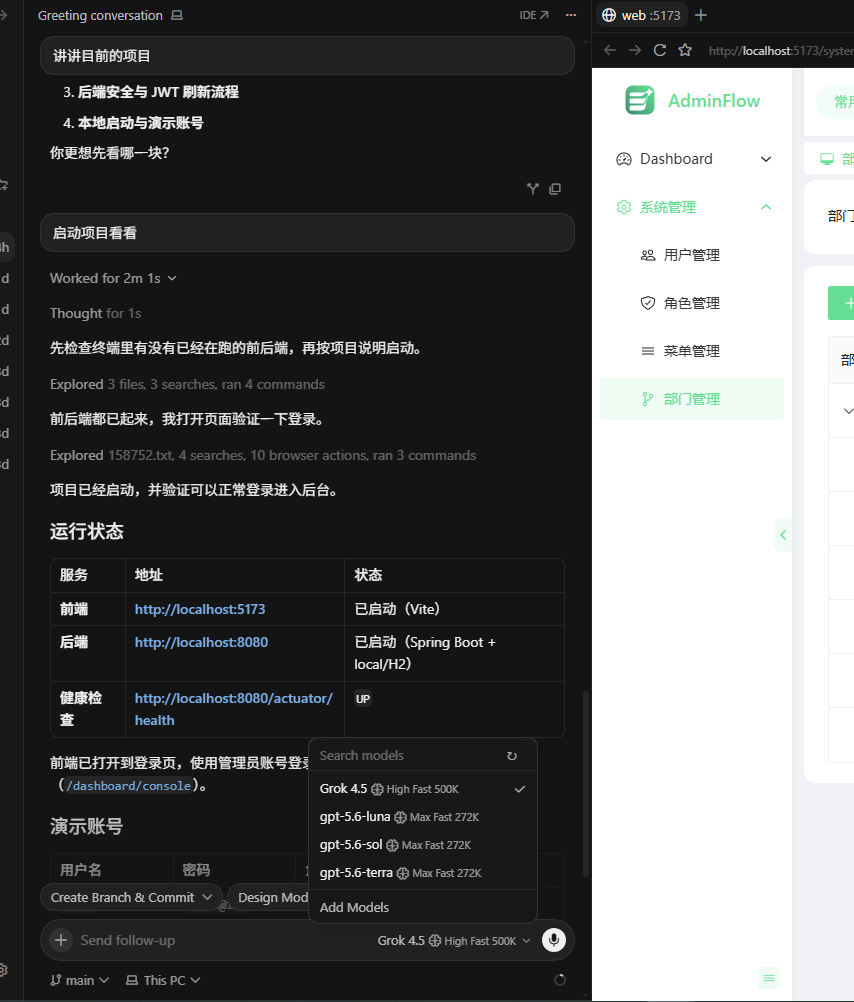Viewport: 854px width, 1002px height.
Task: Click the green menu icon at bottom right
Action: pyautogui.click(x=769, y=978)
